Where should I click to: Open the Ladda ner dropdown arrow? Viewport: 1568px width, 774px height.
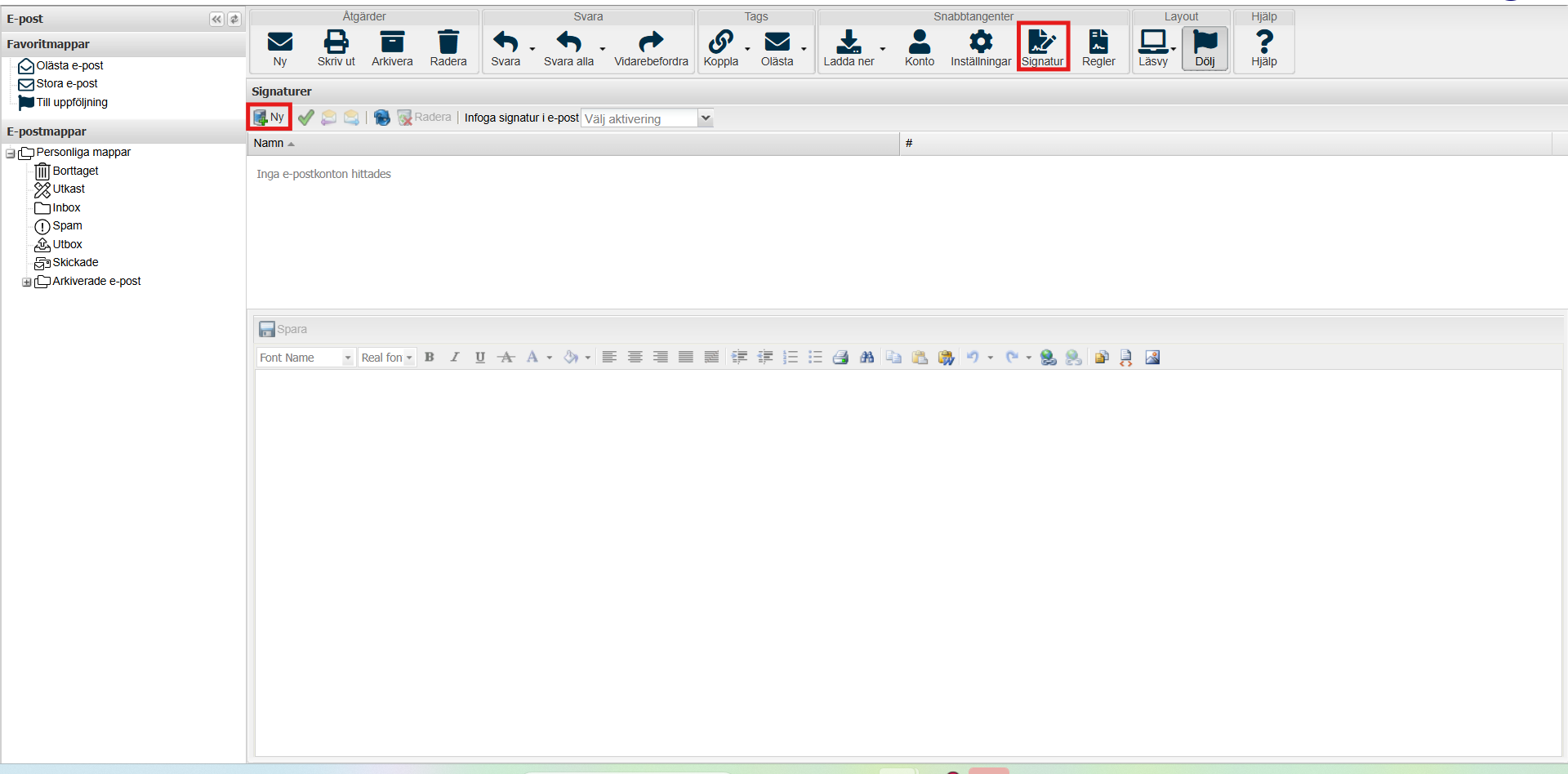coord(883,49)
